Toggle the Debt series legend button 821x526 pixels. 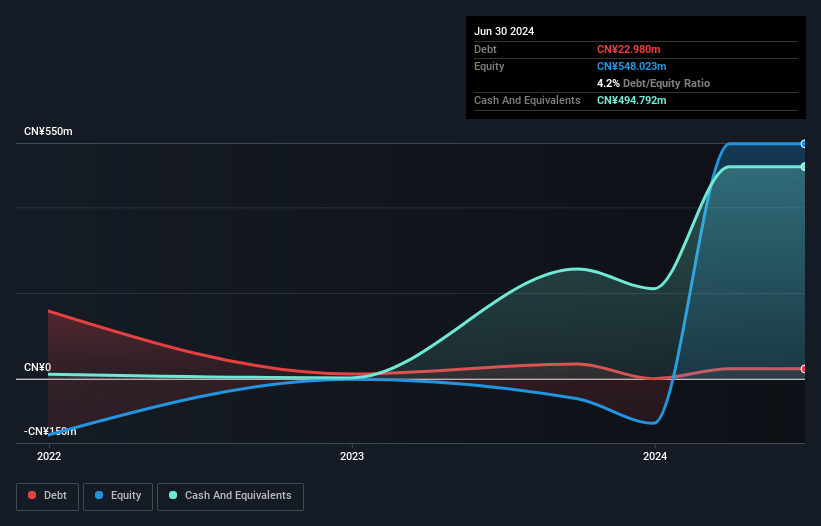(x=48, y=496)
